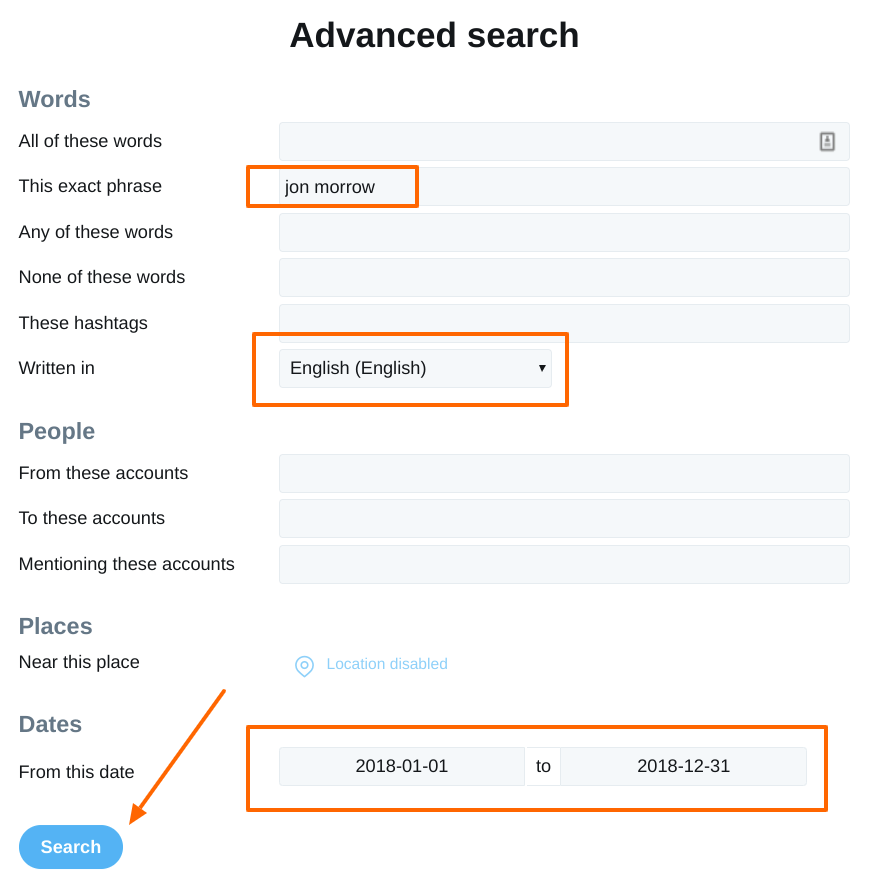
Task: Click the Words section heading
Action: [54, 99]
